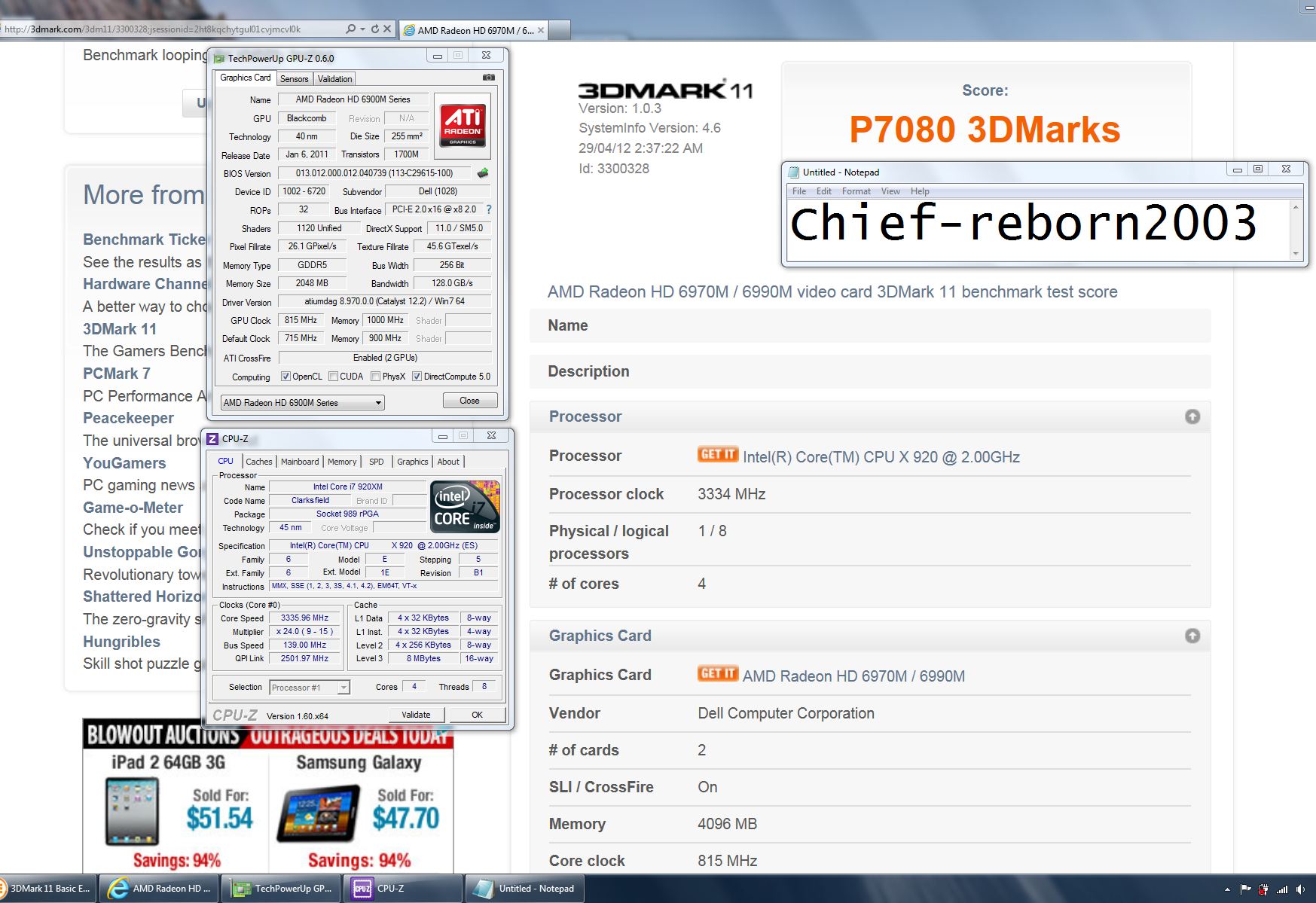
Task: Click the ATI Radeon logo
Action: coord(463,125)
